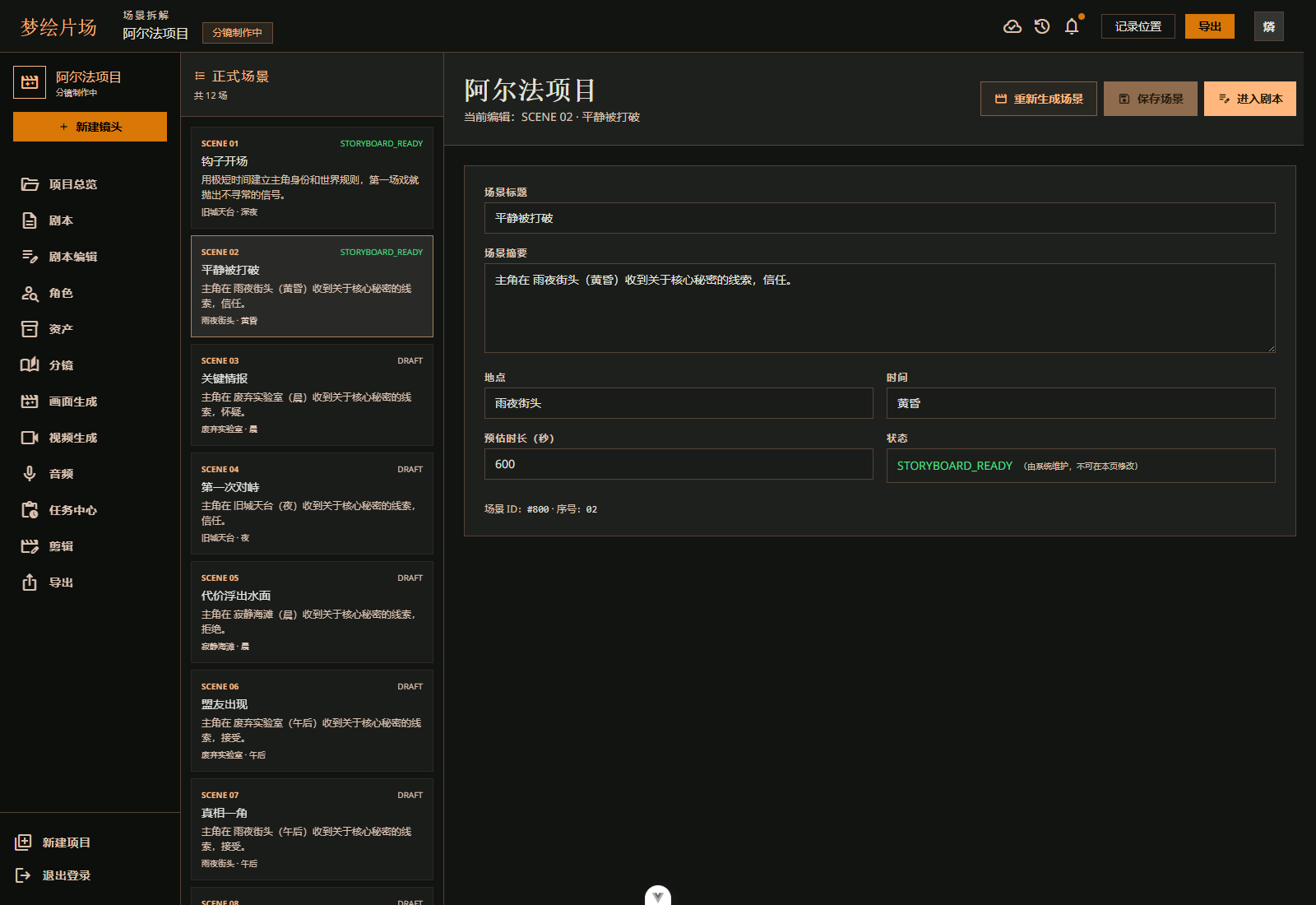Viewport: 1316px width, 905px height.
Task: Click the 新建项目 plus icon
Action: click(x=23, y=842)
